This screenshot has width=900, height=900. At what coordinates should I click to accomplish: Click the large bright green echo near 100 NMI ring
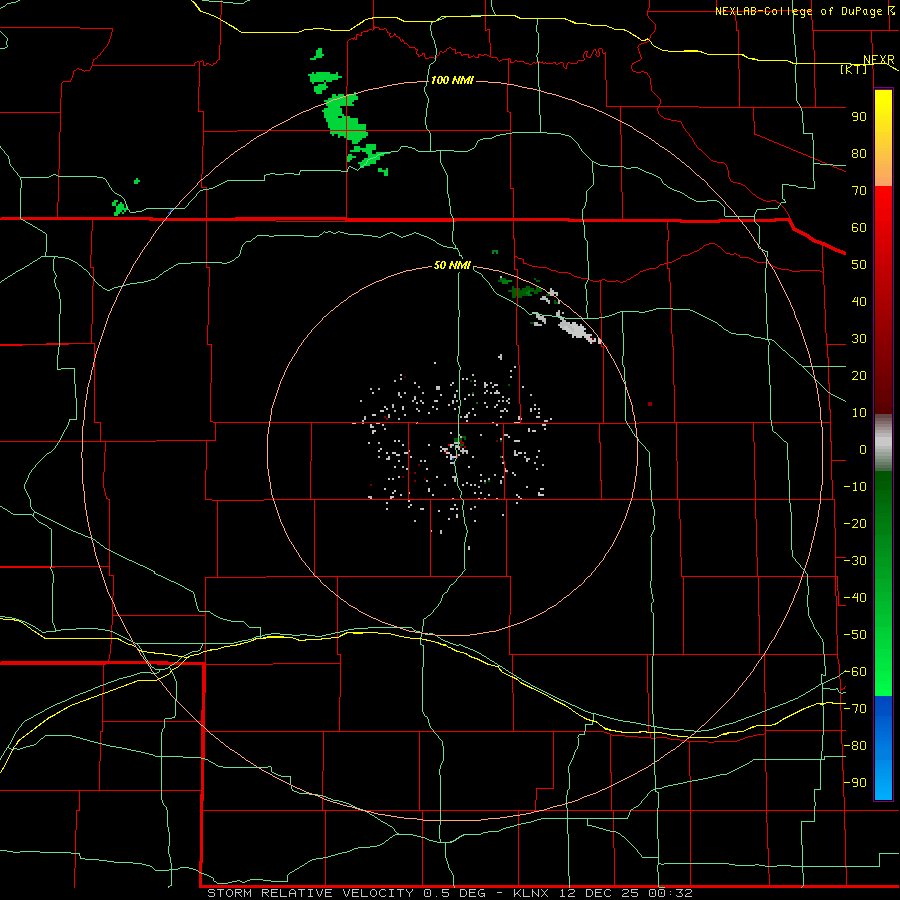343,119
